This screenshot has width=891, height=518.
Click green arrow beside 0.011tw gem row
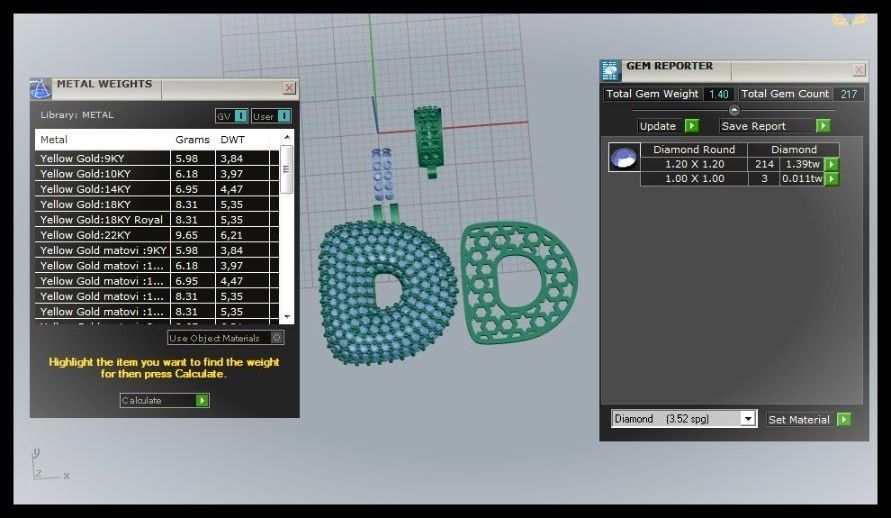[831, 179]
